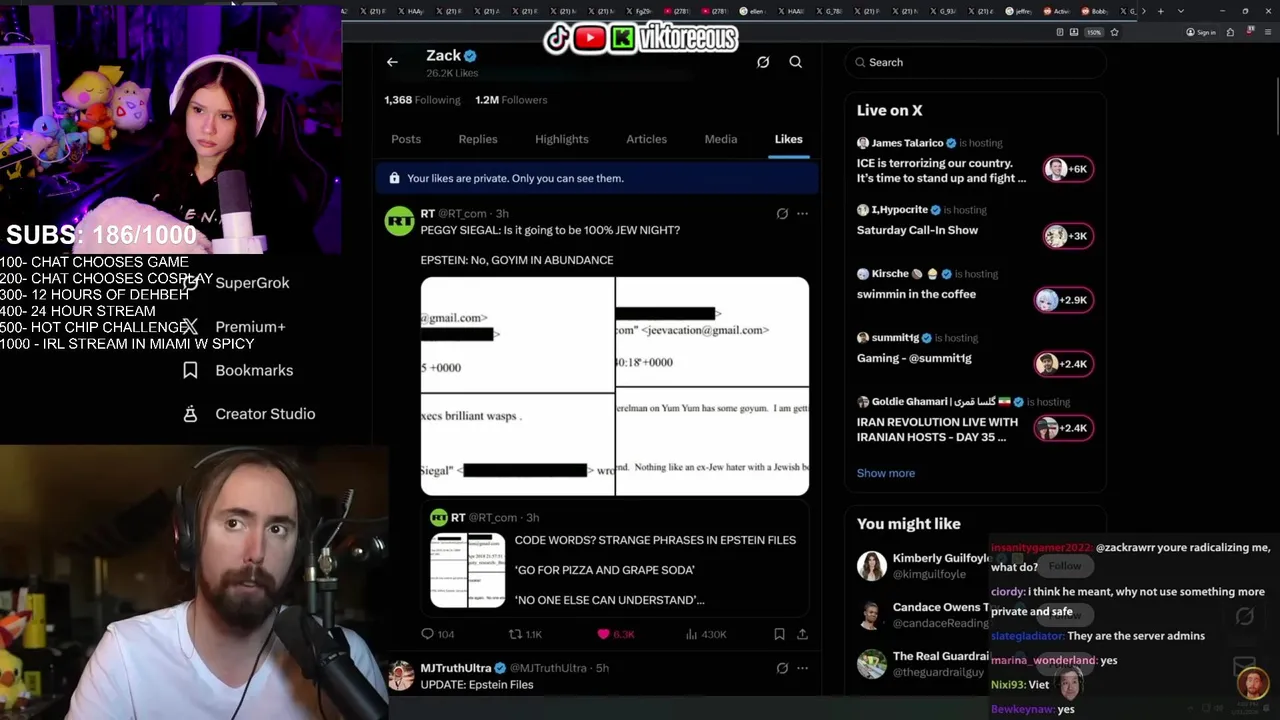The height and width of the screenshot is (720, 1280).
Task: Open Premium+ from the sidebar
Action: 250,327
